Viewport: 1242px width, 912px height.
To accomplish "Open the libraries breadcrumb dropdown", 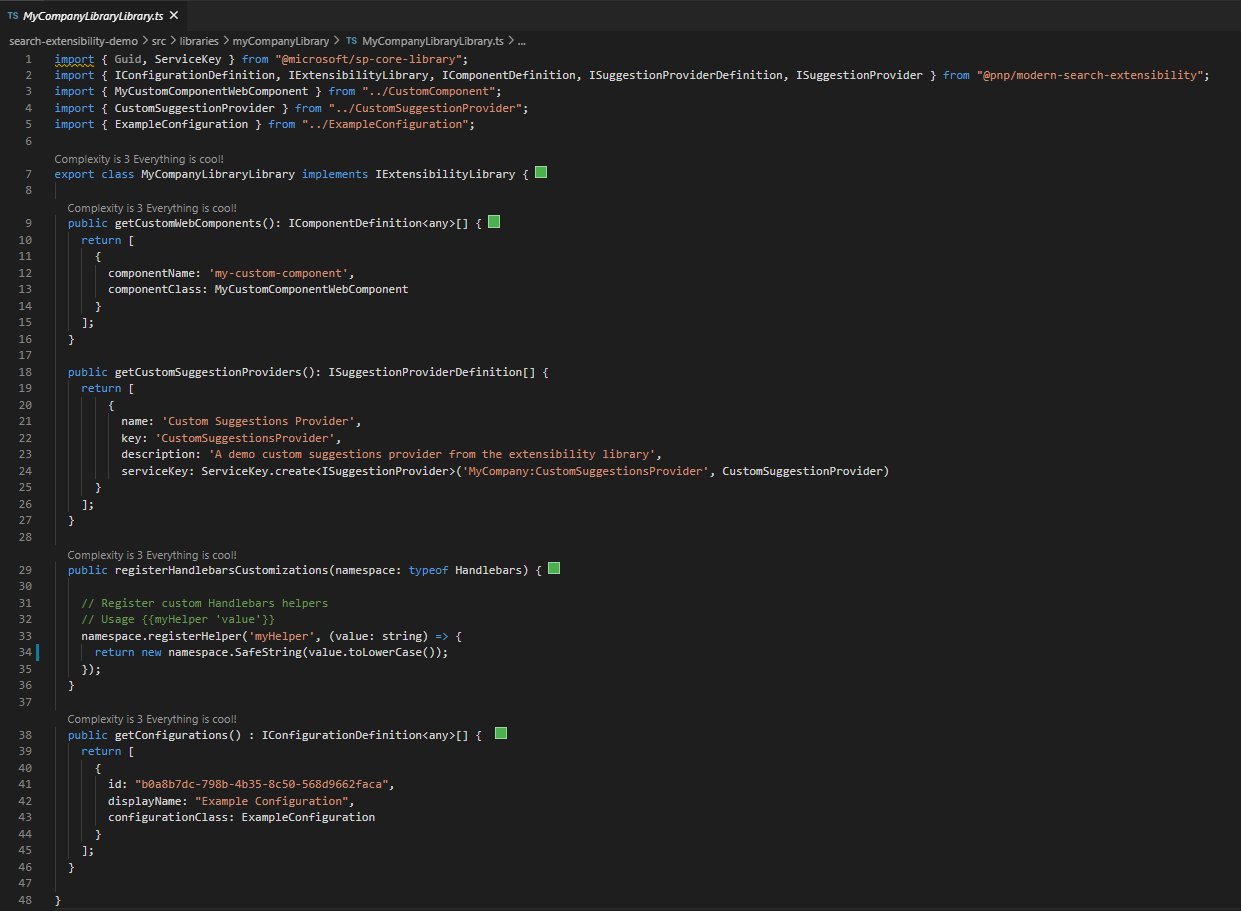I will (x=199, y=41).
